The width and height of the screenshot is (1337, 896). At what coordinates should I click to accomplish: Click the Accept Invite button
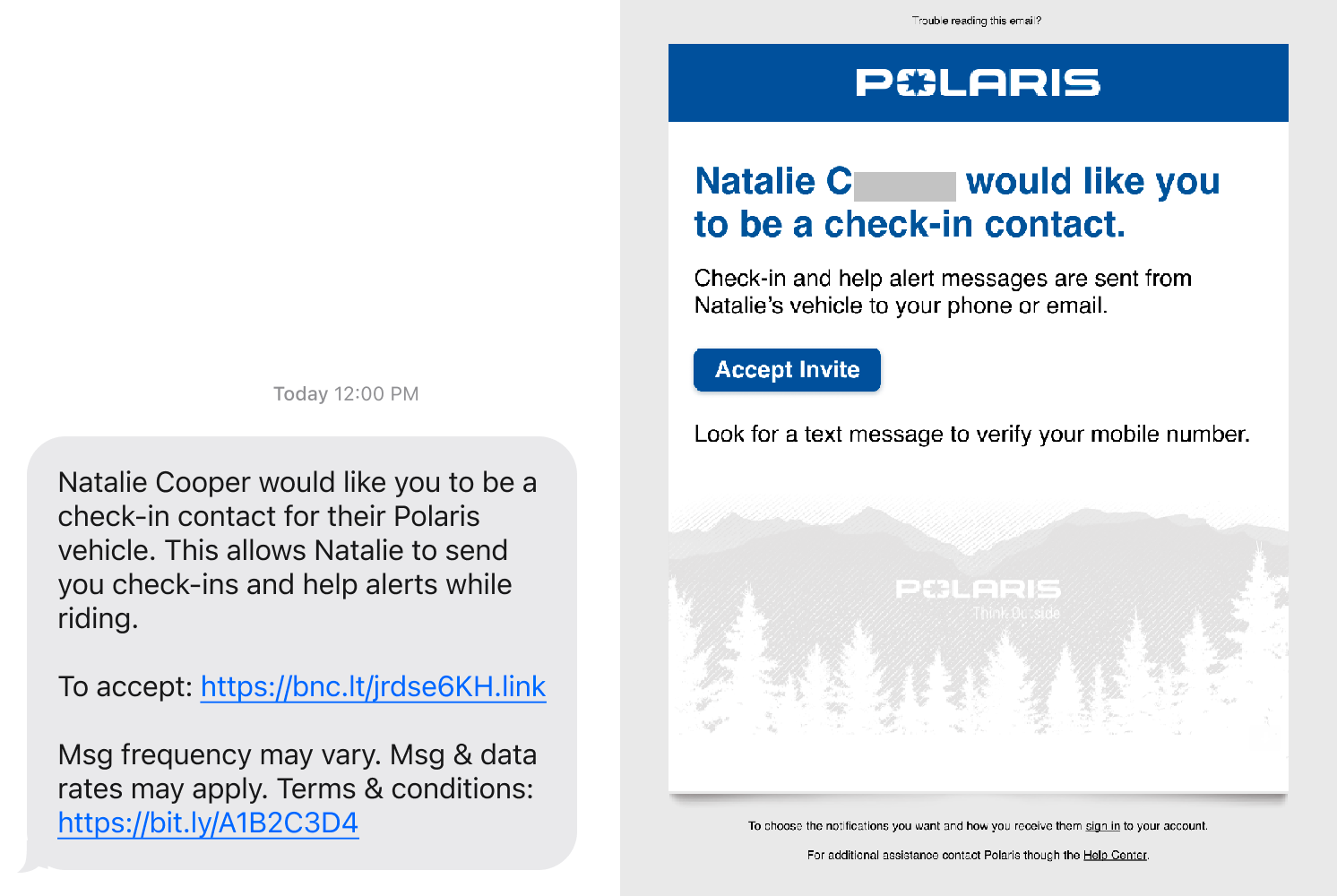787,369
